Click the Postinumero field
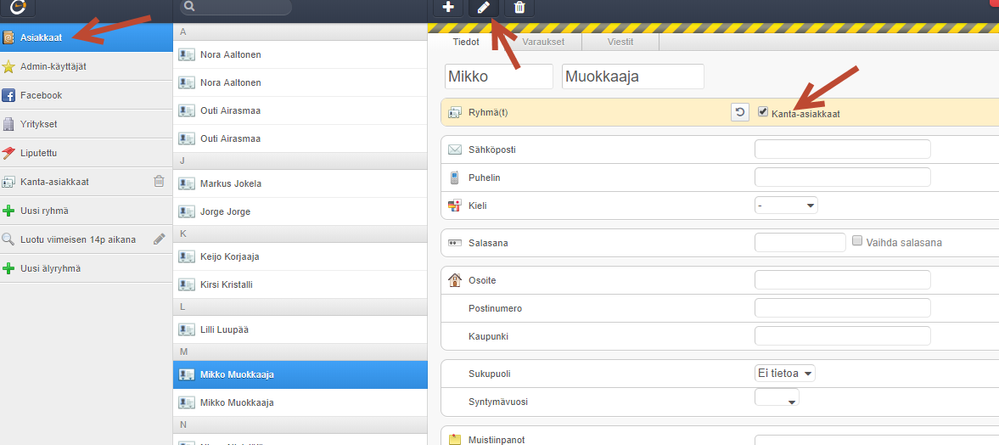999x445 pixels. 842,308
